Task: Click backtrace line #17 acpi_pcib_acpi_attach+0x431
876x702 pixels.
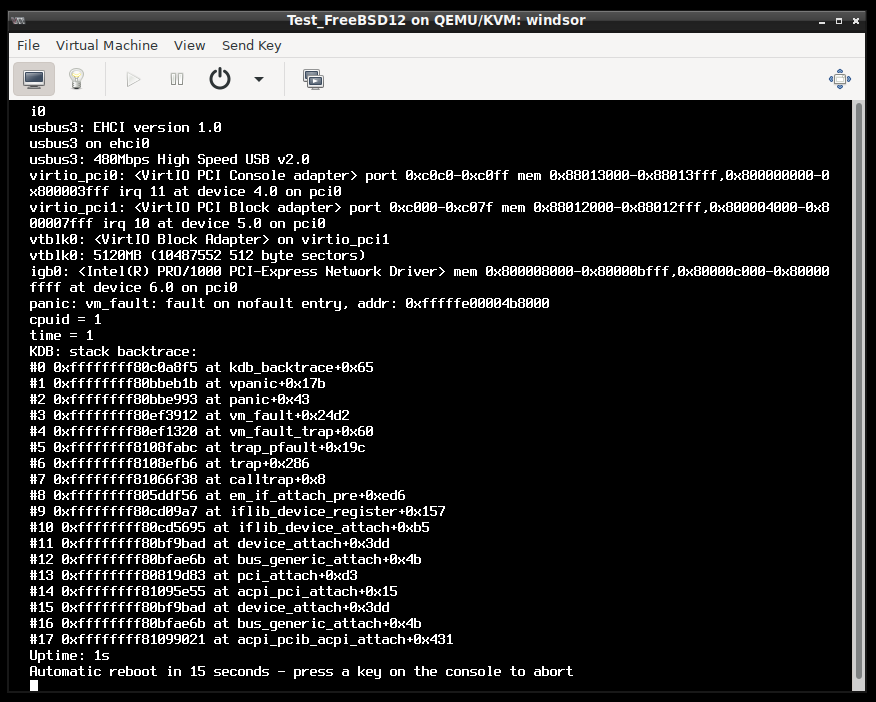Action: pos(241,639)
